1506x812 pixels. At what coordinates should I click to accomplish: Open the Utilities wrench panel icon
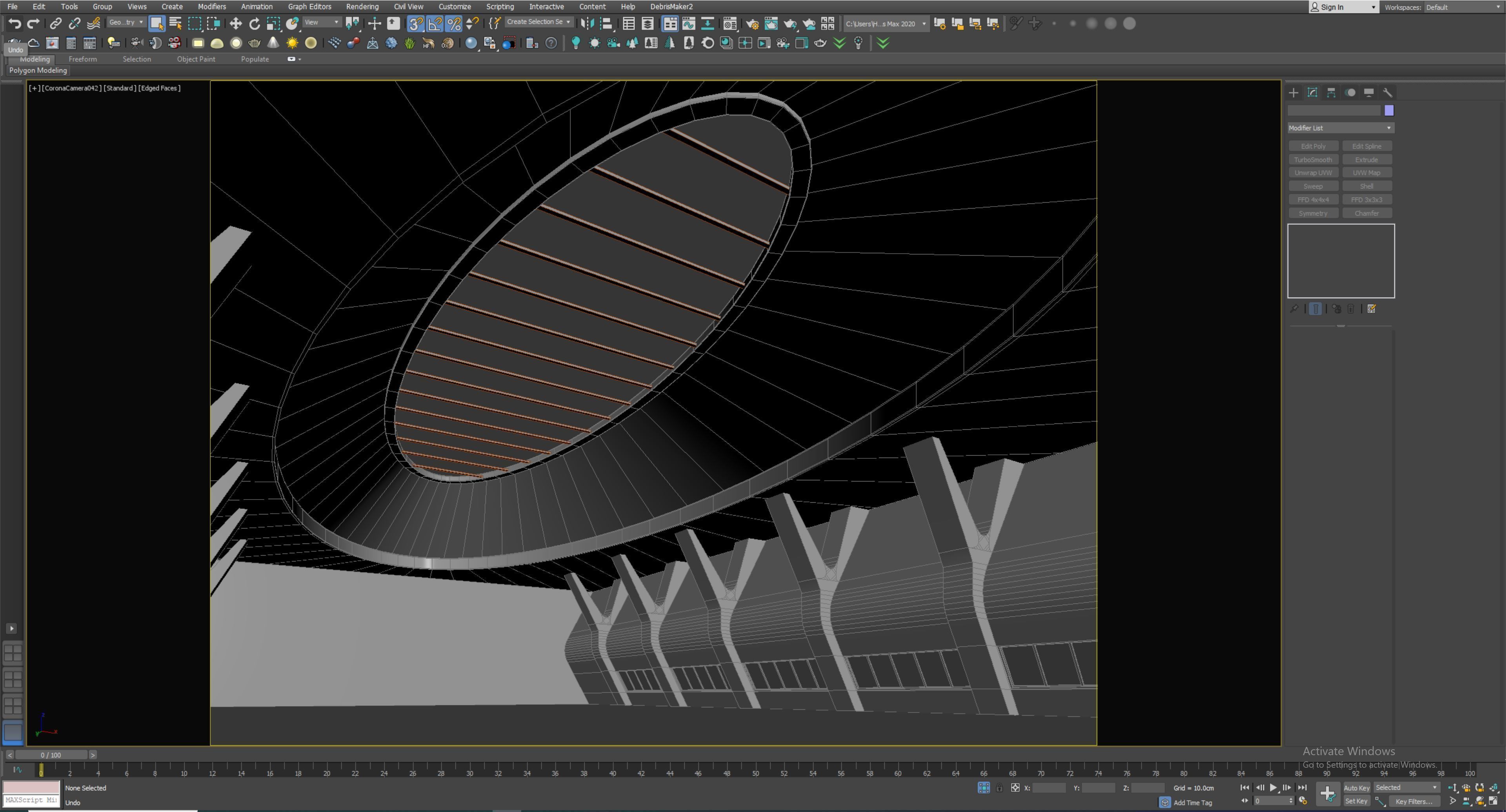point(1387,93)
